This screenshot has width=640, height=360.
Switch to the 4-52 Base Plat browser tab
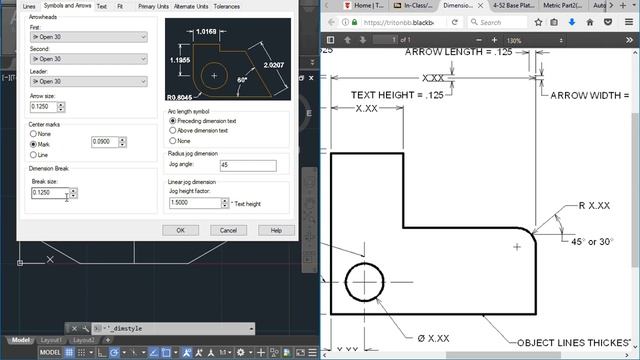click(x=513, y=5)
